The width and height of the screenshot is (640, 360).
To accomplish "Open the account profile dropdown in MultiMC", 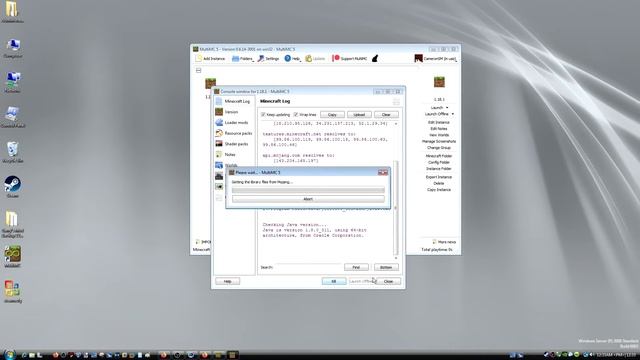I will coord(436,59).
